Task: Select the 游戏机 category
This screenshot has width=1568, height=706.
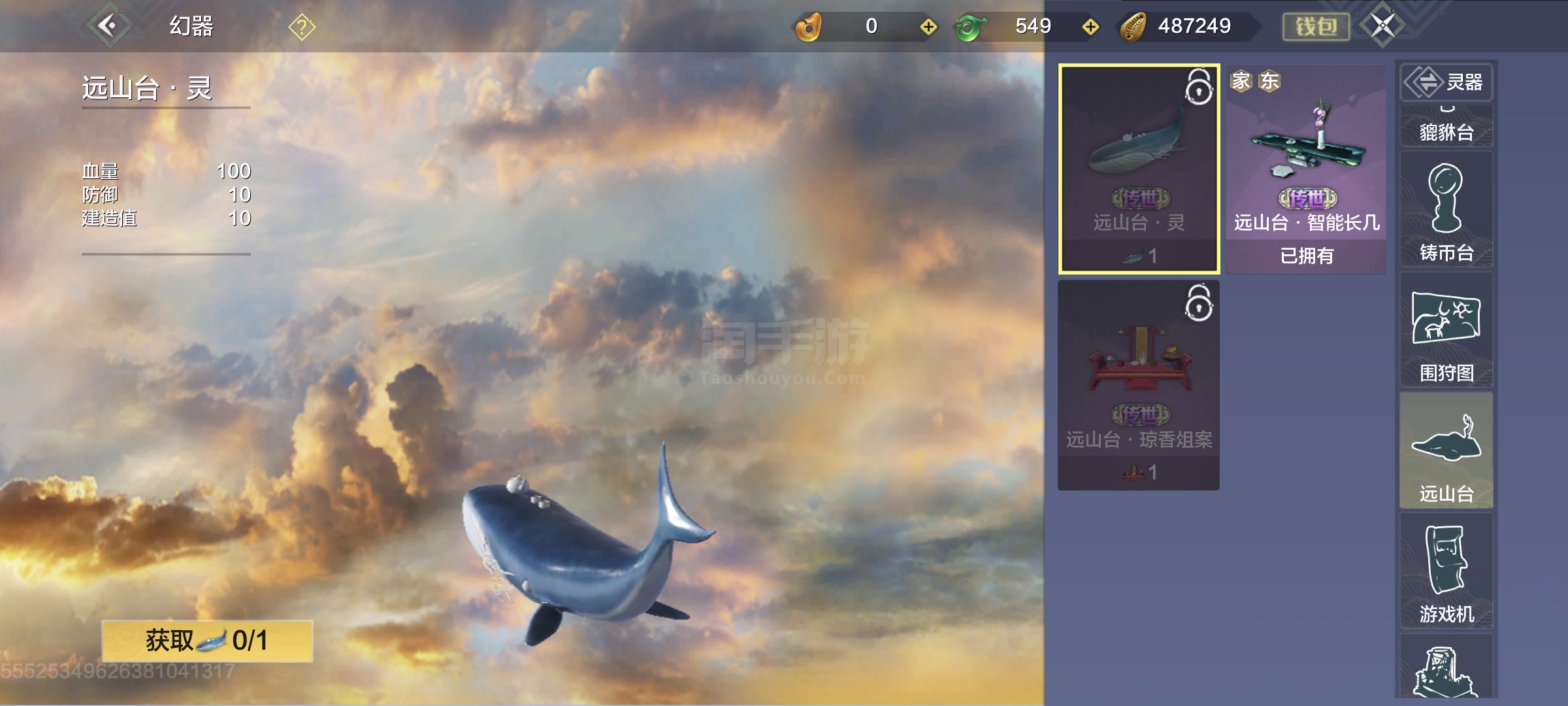Action: click(1446, 571)
